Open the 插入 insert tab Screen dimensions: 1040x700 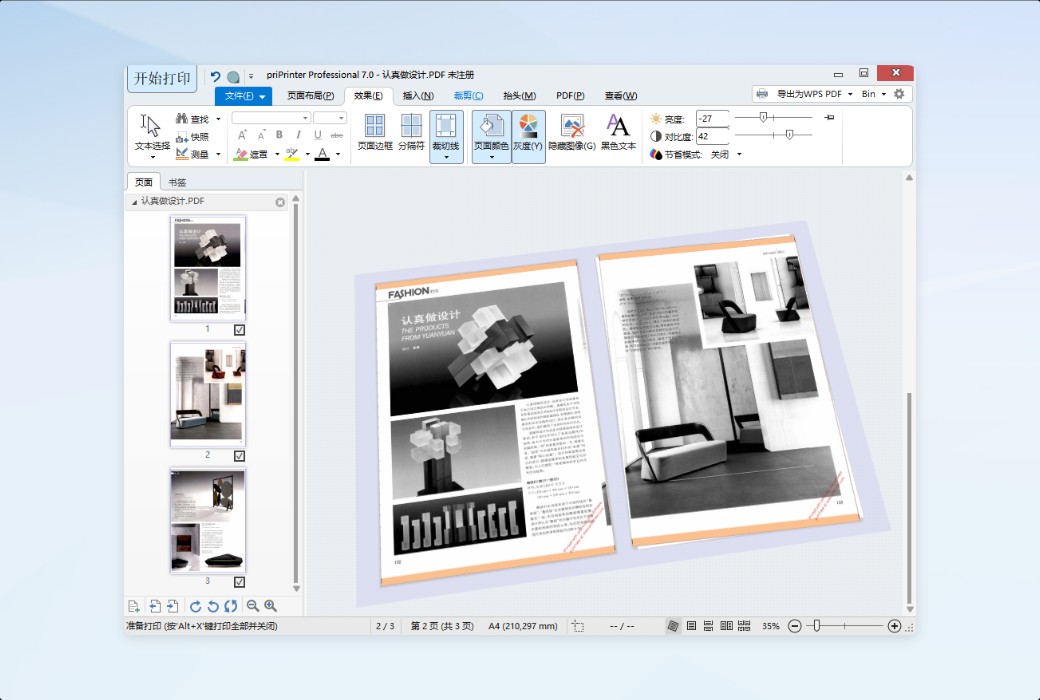click(418, 96)
